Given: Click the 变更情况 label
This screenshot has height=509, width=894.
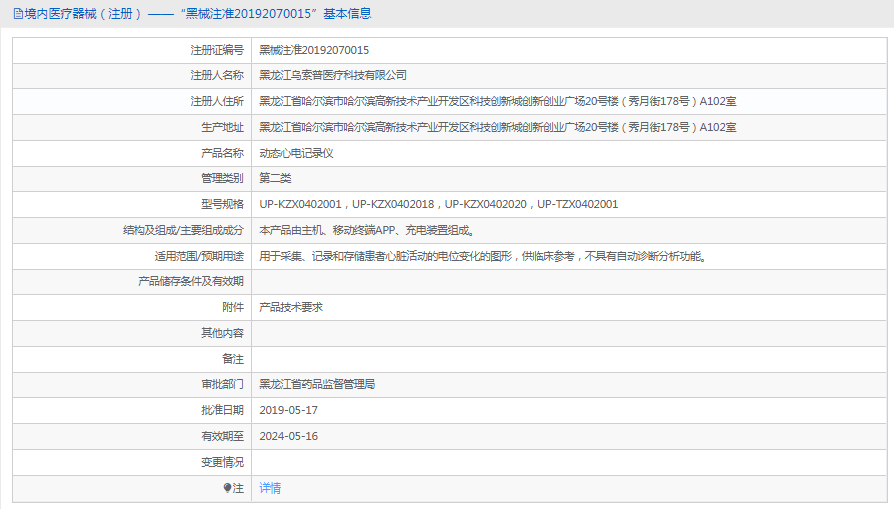Looking at the screenshot, I should (222, 462).
